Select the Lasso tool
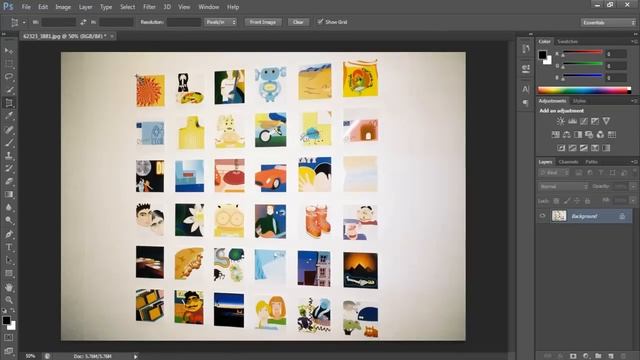640x360 pixels. click(9, 77)
